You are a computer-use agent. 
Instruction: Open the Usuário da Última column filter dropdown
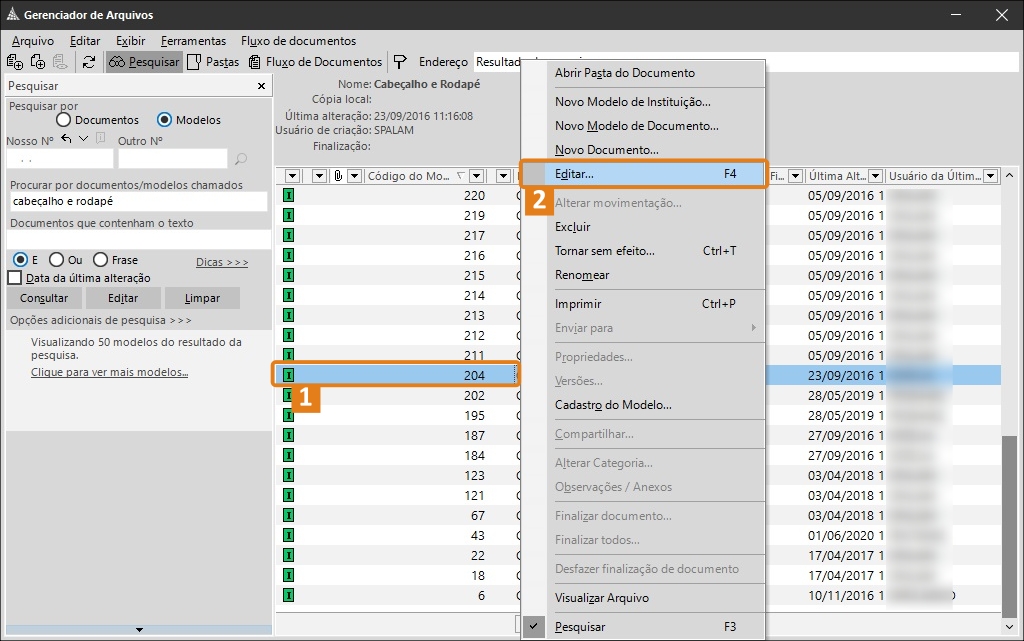(x=990, y=176)
